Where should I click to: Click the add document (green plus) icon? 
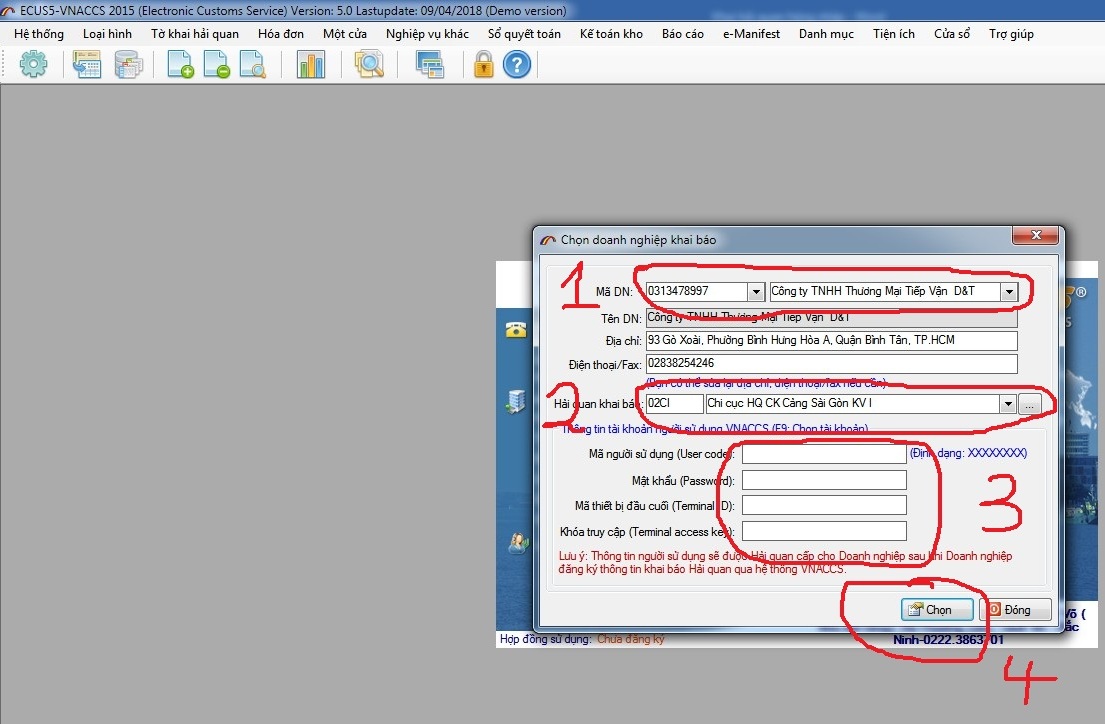[180, 66]
